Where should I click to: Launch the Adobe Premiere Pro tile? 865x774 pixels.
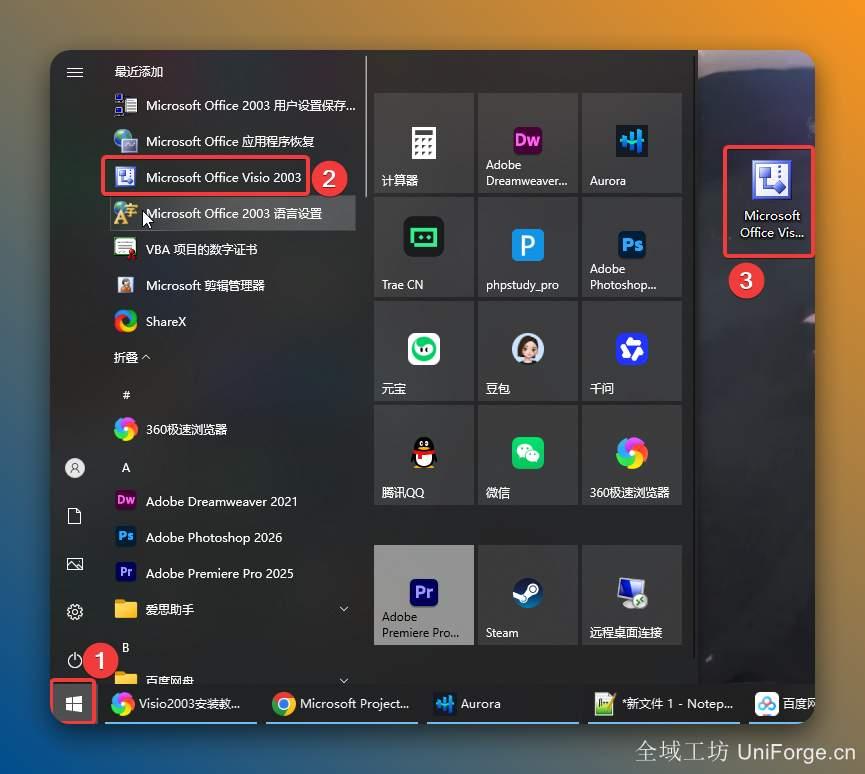(424, 595)
